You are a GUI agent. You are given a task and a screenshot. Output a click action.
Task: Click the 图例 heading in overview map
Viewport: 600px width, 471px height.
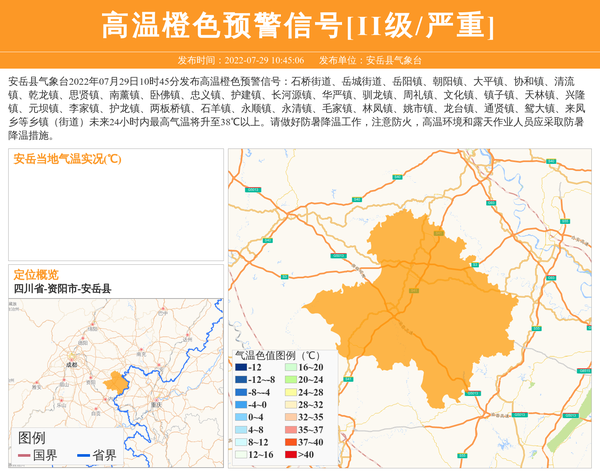tap(32, 438)
